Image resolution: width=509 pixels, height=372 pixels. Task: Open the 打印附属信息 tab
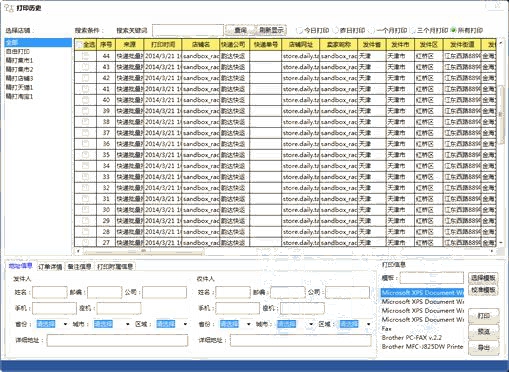[115, 266]
